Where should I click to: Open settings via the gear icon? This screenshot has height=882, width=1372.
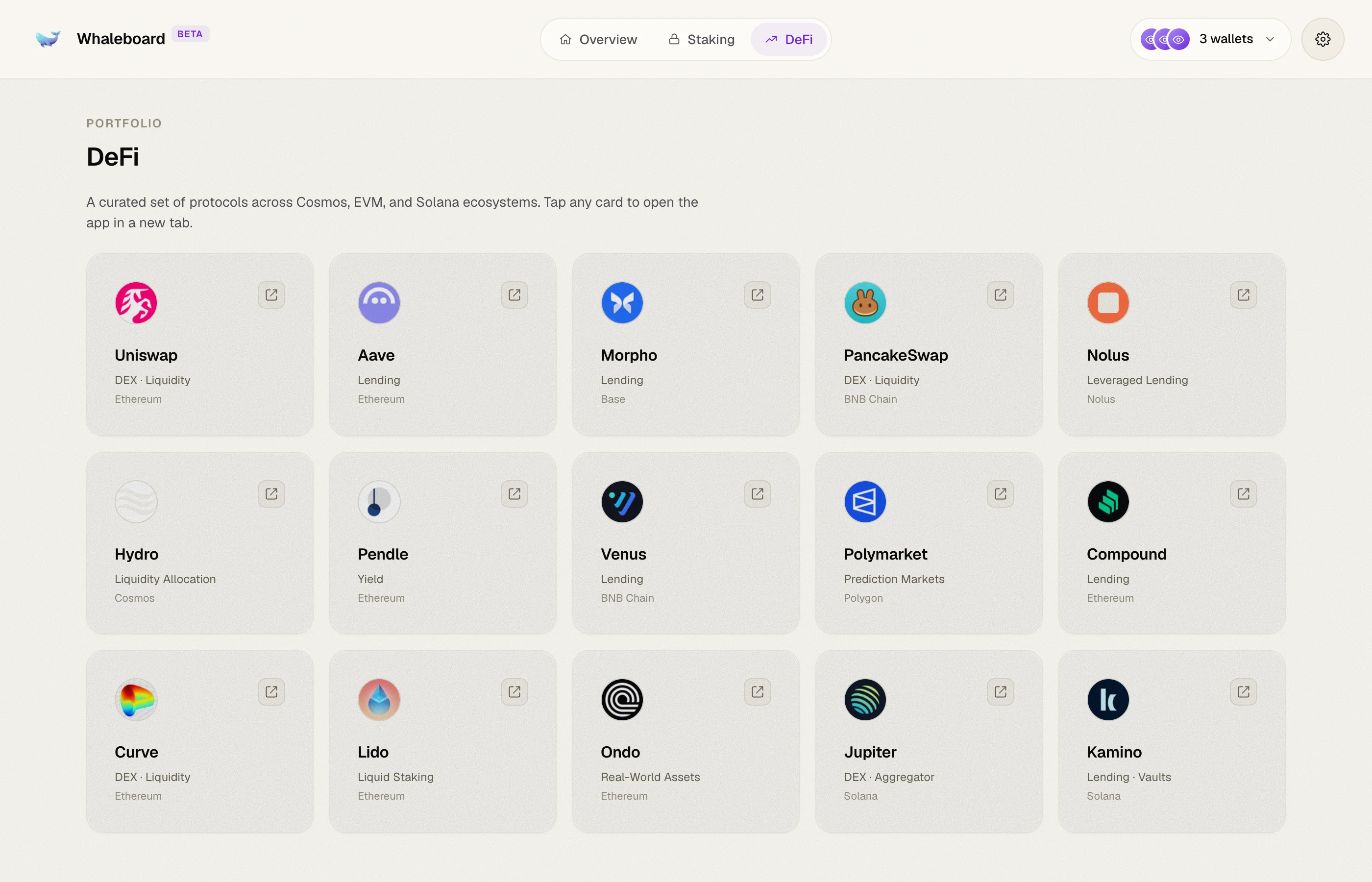[x=1323, y=39]
